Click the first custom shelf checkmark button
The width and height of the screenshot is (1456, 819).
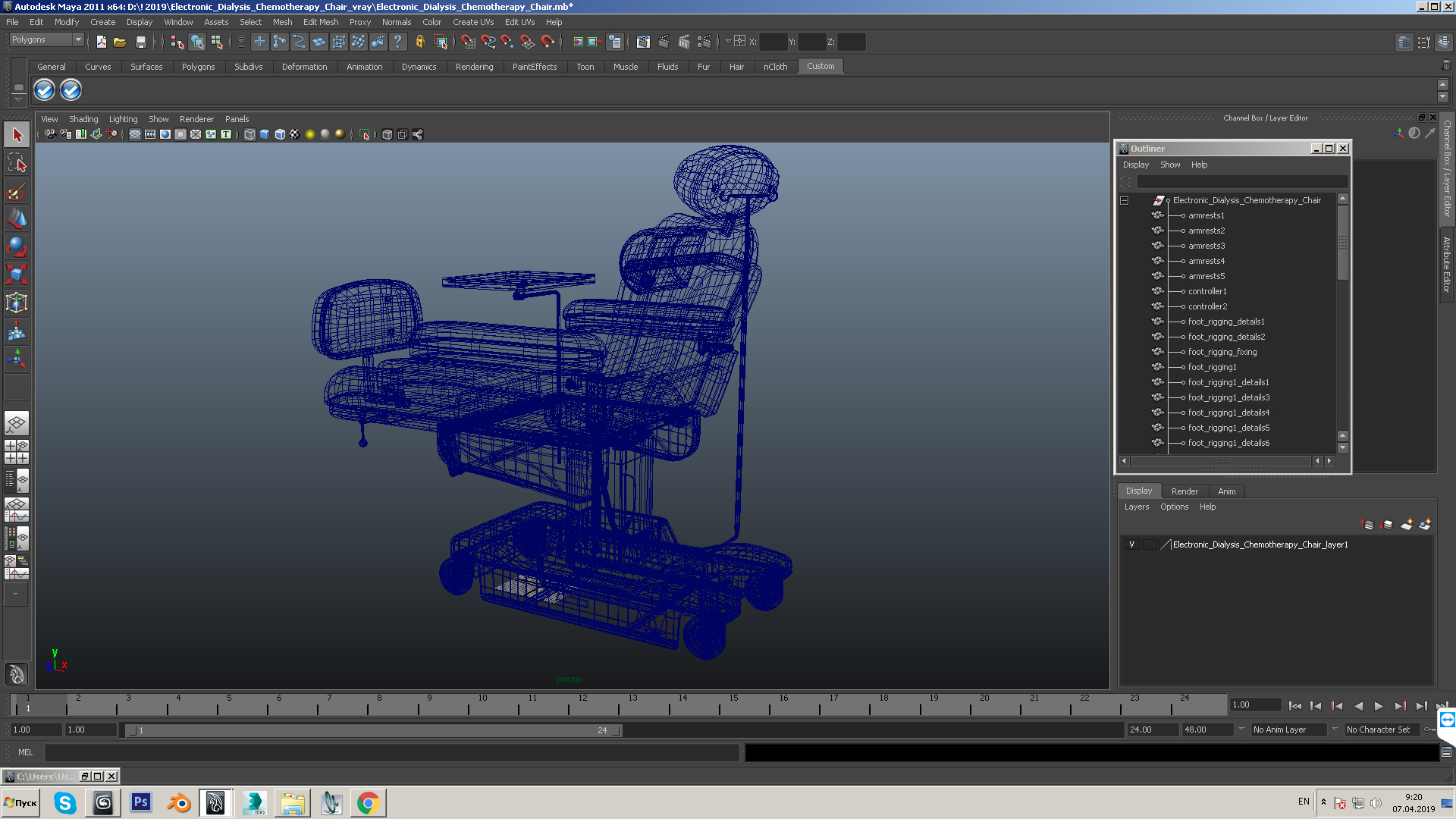[x=45, y=90]
